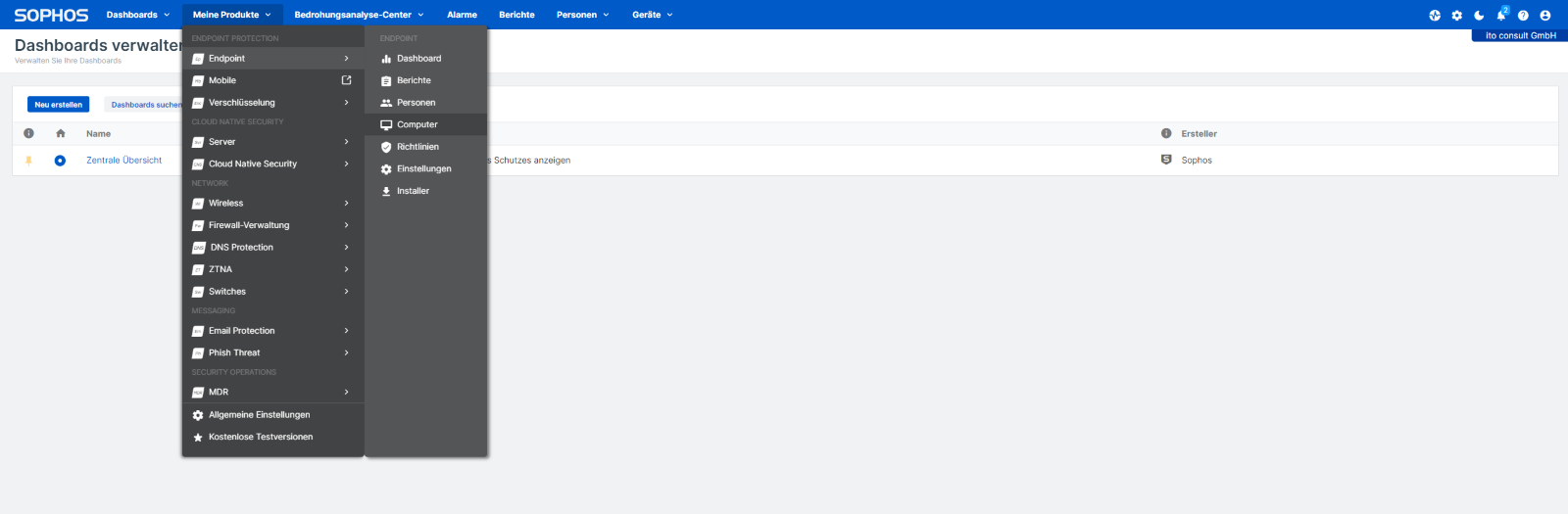This screenshot has width=1568, height=514.
Task: Select Richtlinien in the Endpoint submenu
Action: click(x=426, y=147)
